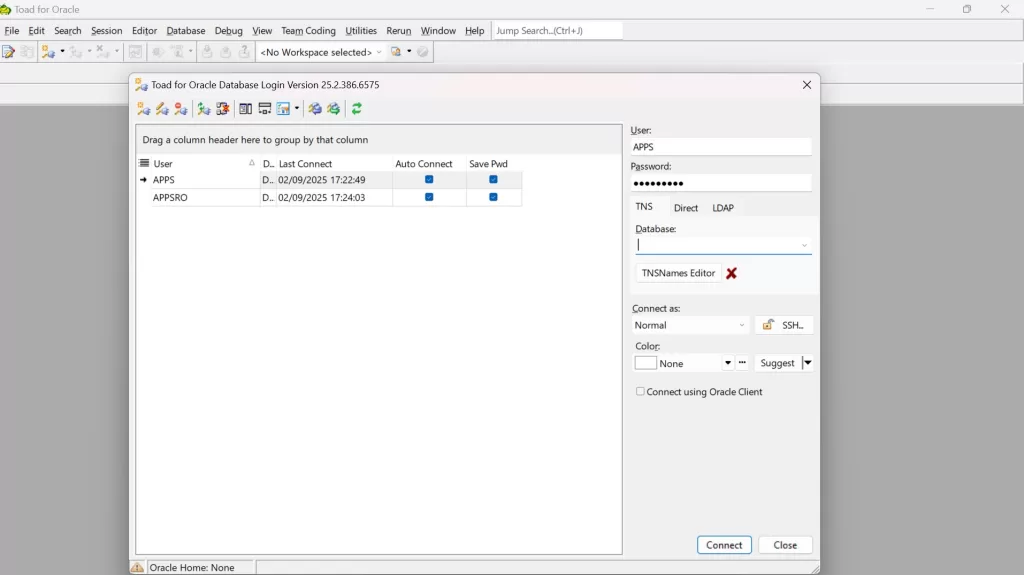Click the delete connection icon

point(180,109)
